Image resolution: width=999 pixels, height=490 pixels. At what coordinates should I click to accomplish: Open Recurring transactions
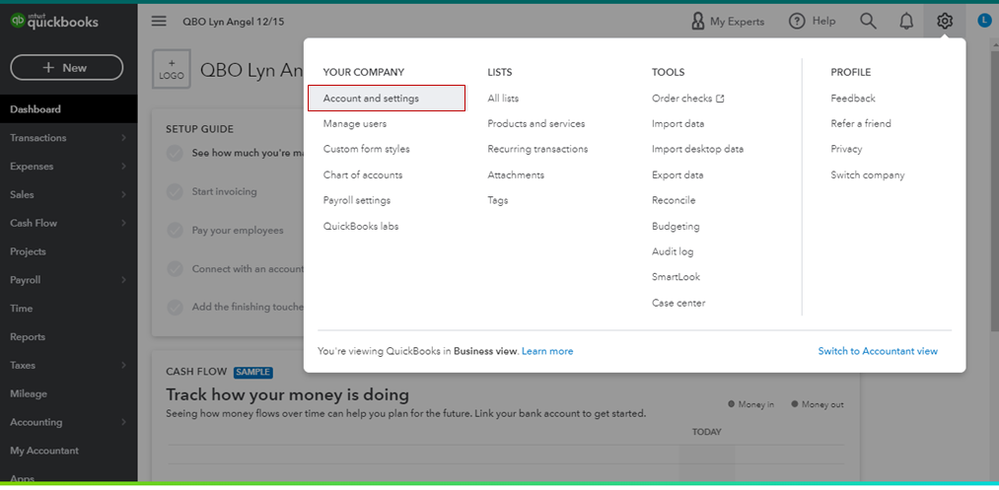(x=538, y=149)
